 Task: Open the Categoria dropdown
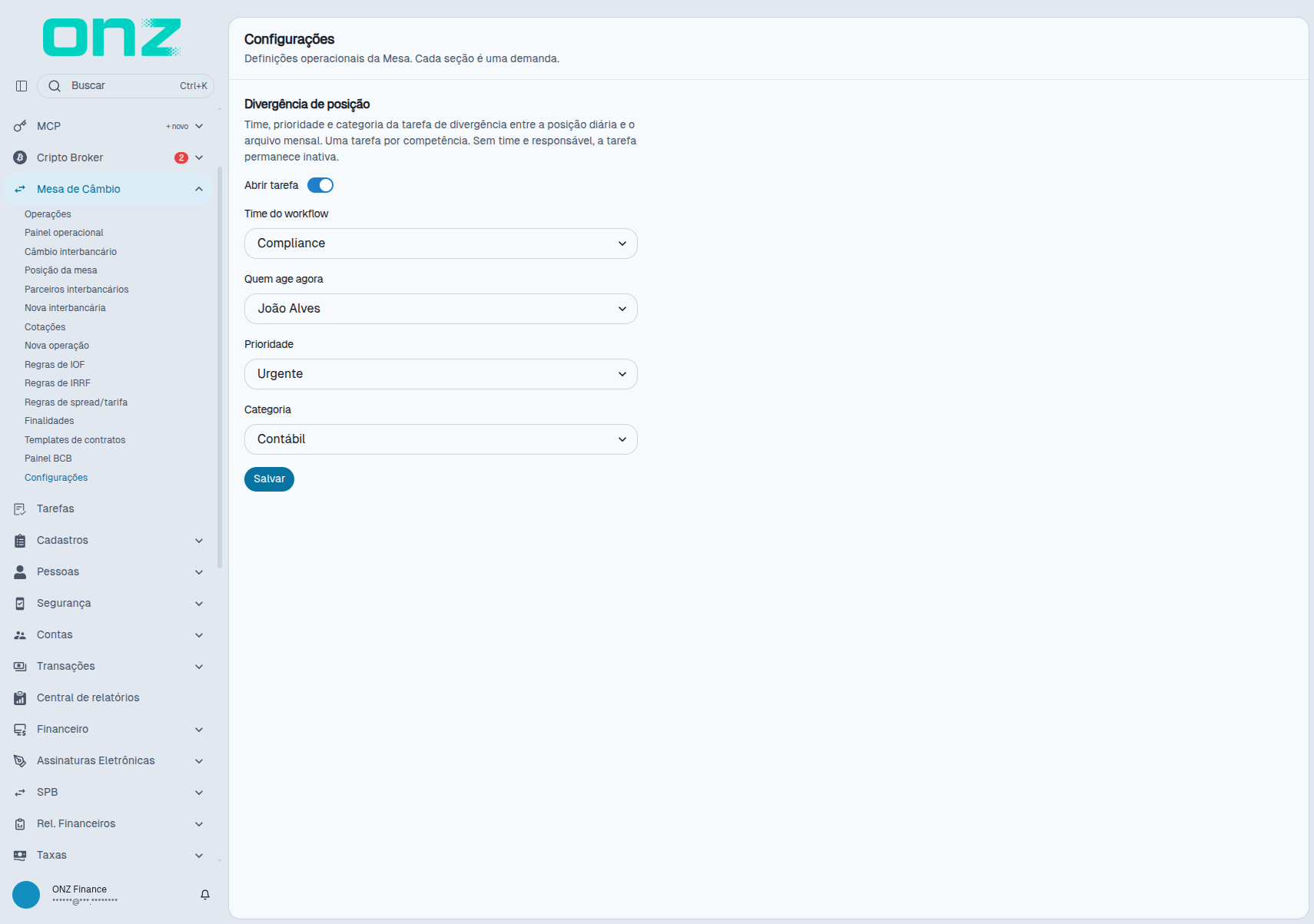click(x=441, y=439)
